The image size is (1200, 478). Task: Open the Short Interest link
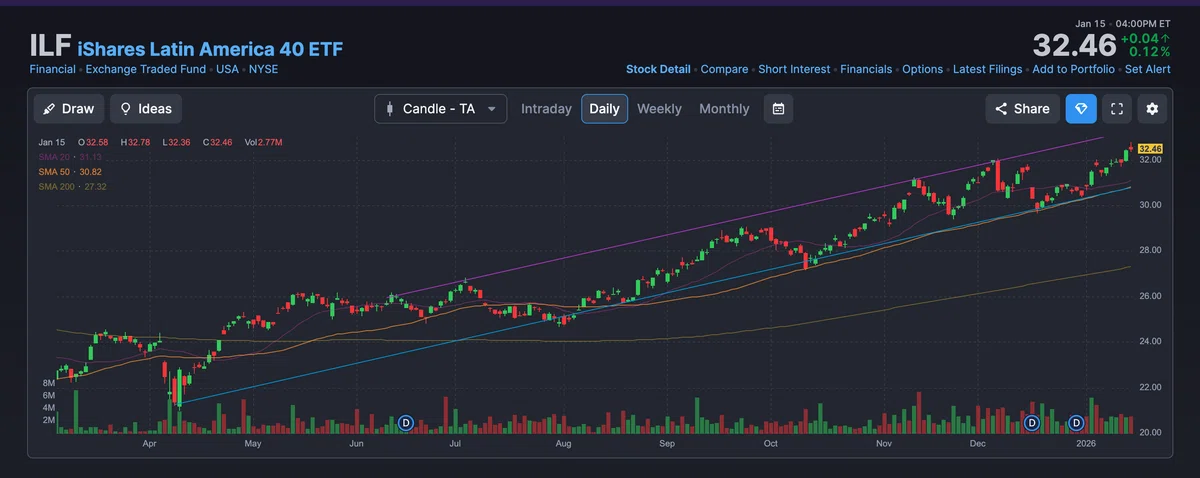click(794, 69)
